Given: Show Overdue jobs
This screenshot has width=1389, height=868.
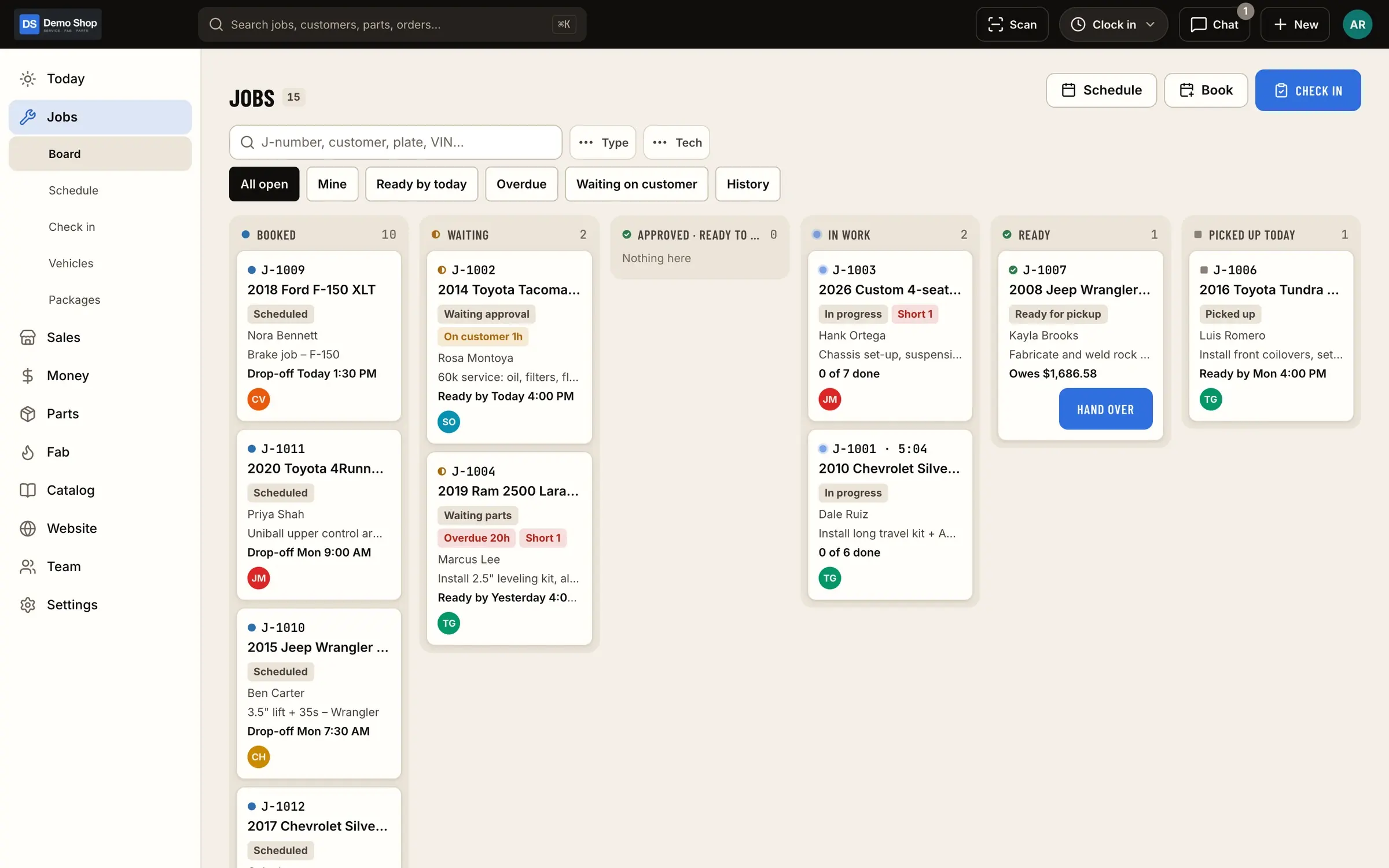Looking at the screenshot, I should tap(521, 184).
